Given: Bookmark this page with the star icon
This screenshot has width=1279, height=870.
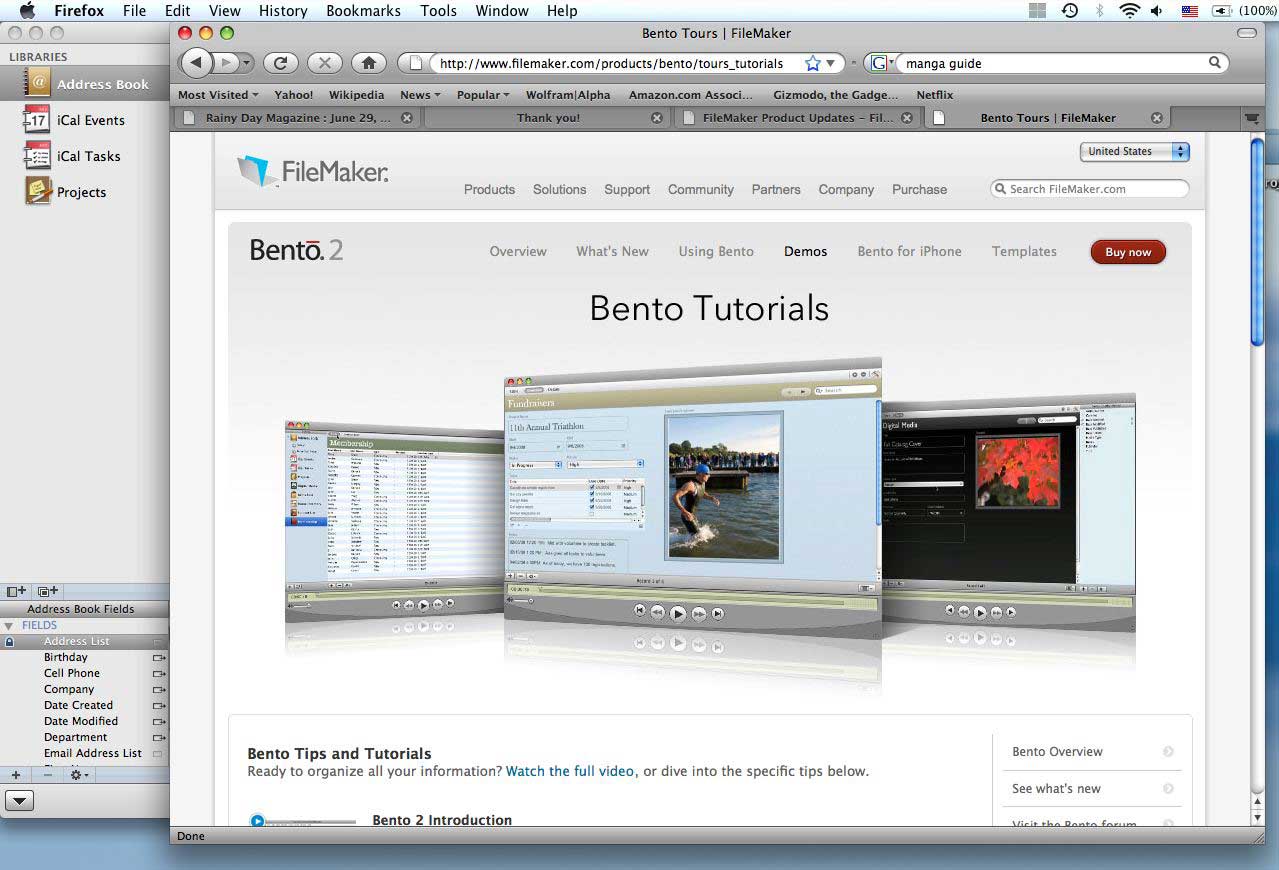Looking at the screenshot, I should click(812, 63).
